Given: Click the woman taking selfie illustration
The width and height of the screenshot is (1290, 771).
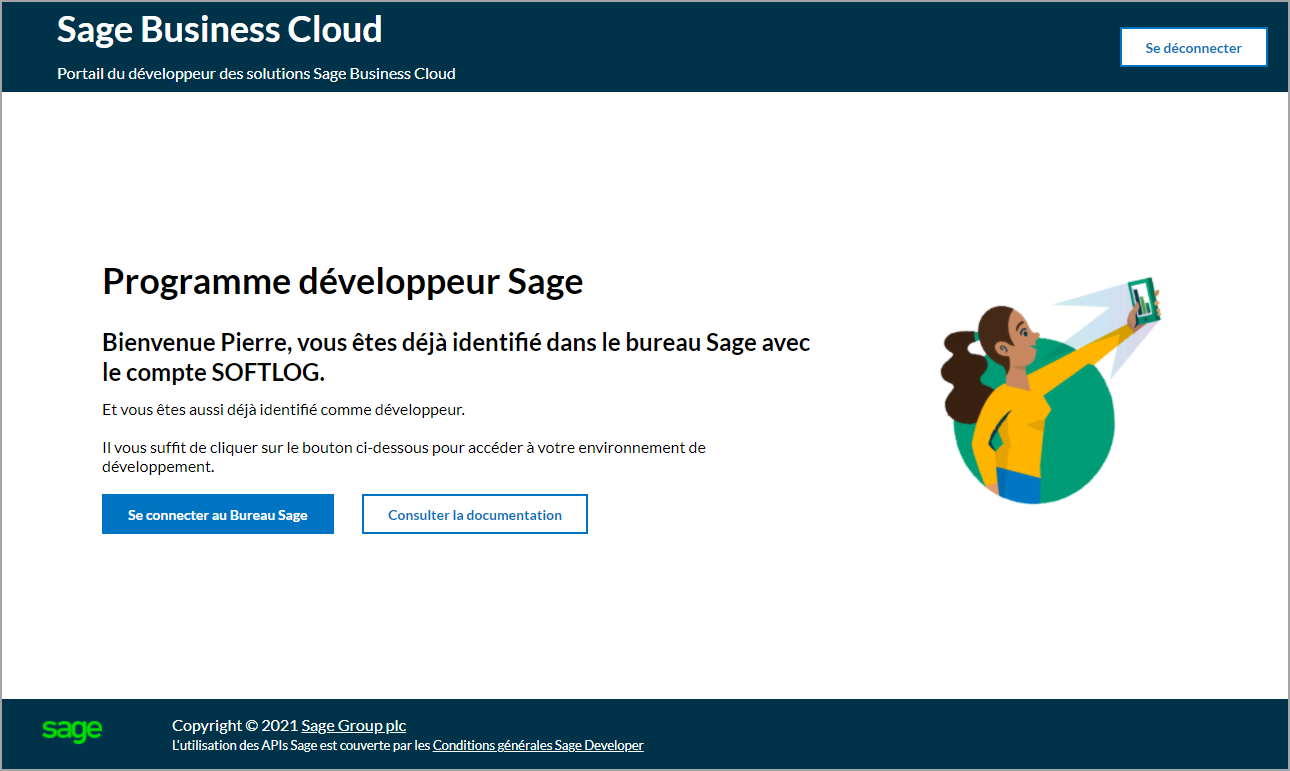Looking at the screenshot, I should coord(1050,391).
